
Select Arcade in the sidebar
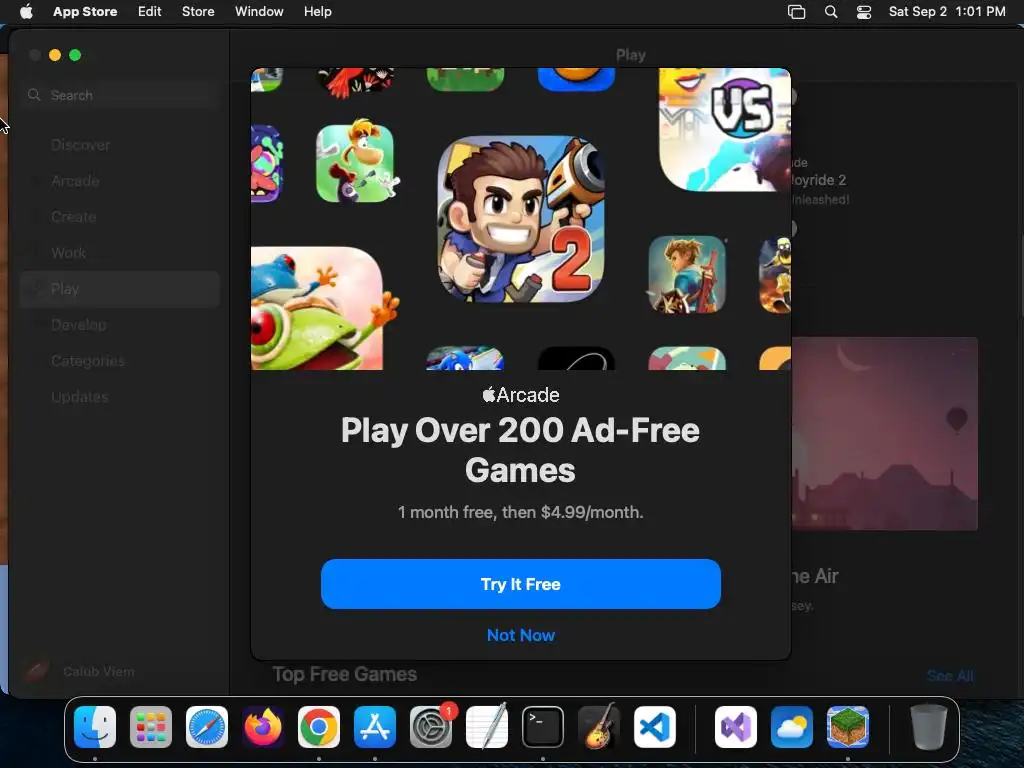pos(120,181)
